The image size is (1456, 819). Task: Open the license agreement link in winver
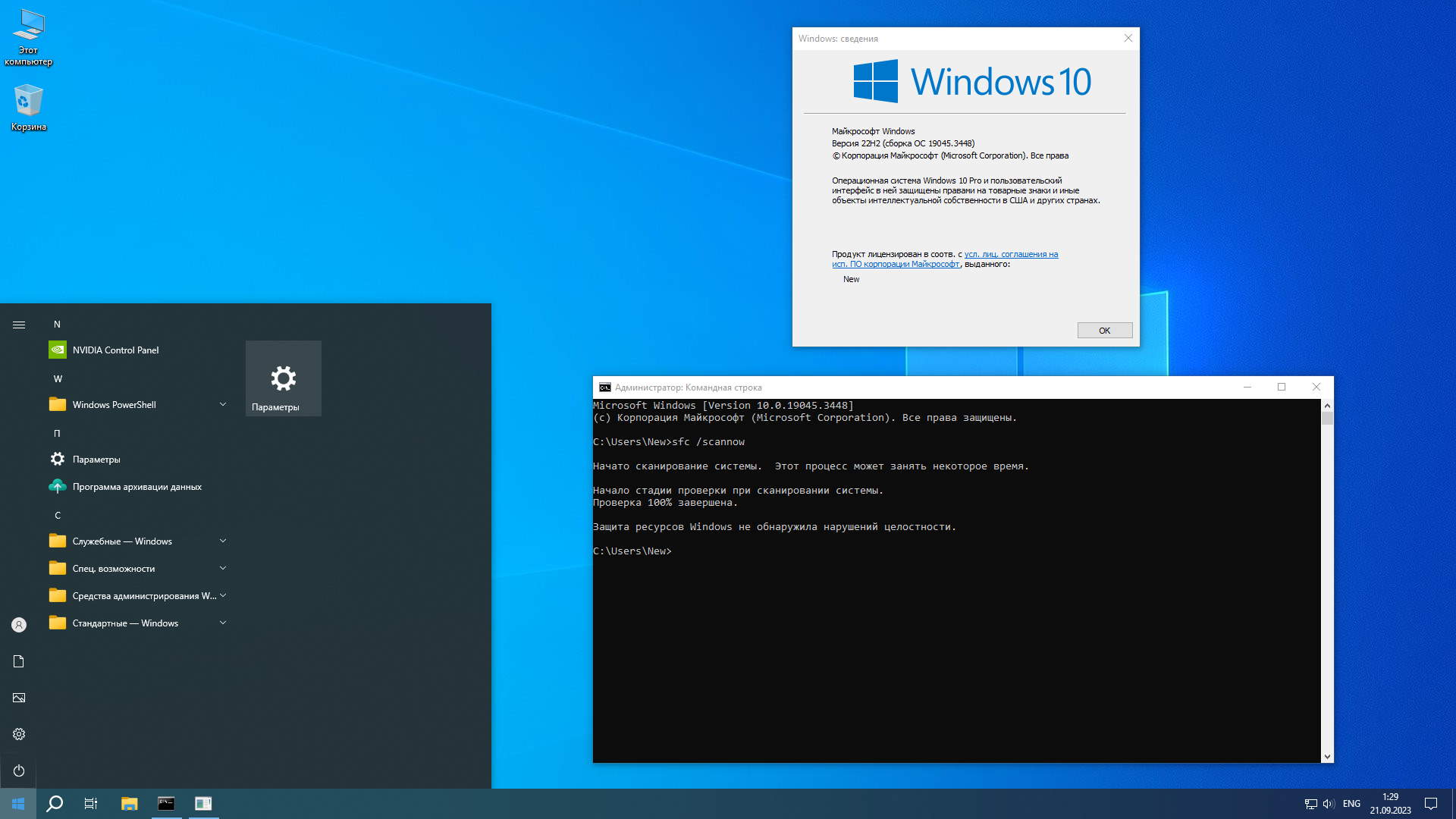(1010, 255)
